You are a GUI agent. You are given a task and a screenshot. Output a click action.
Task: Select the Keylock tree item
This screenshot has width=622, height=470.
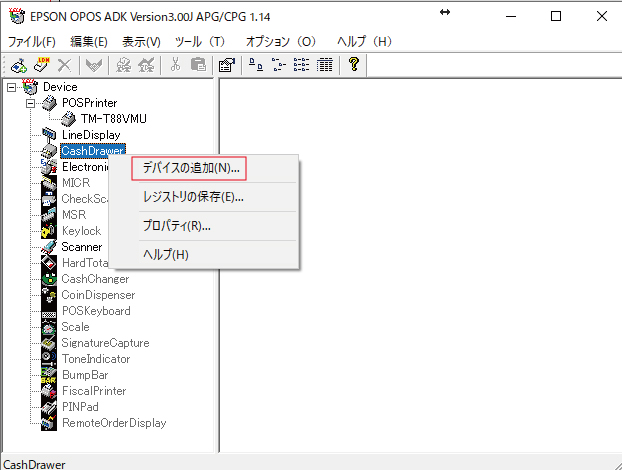(x=81, y=231)
